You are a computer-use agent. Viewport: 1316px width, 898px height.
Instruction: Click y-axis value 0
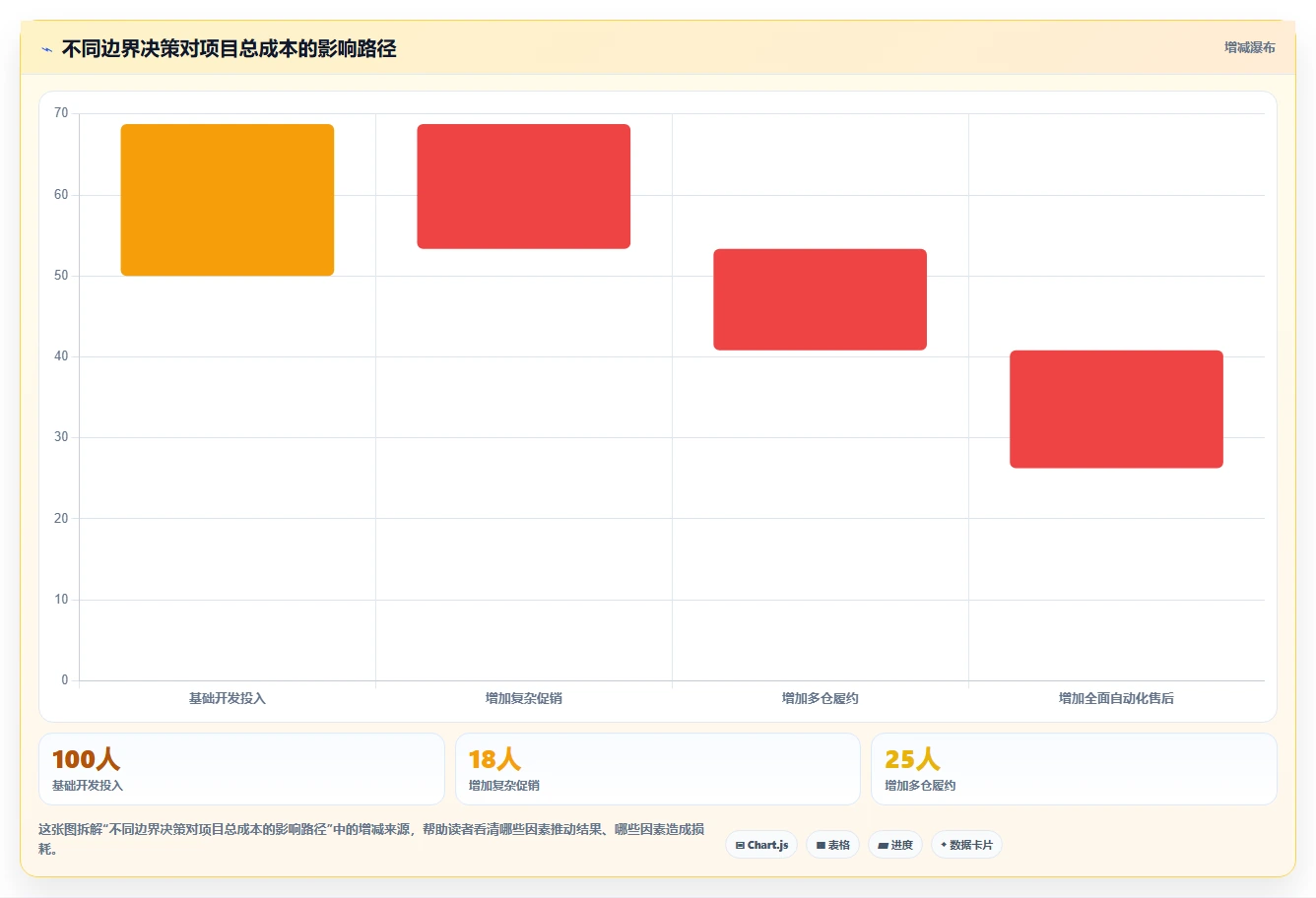[x=65, y=680]
